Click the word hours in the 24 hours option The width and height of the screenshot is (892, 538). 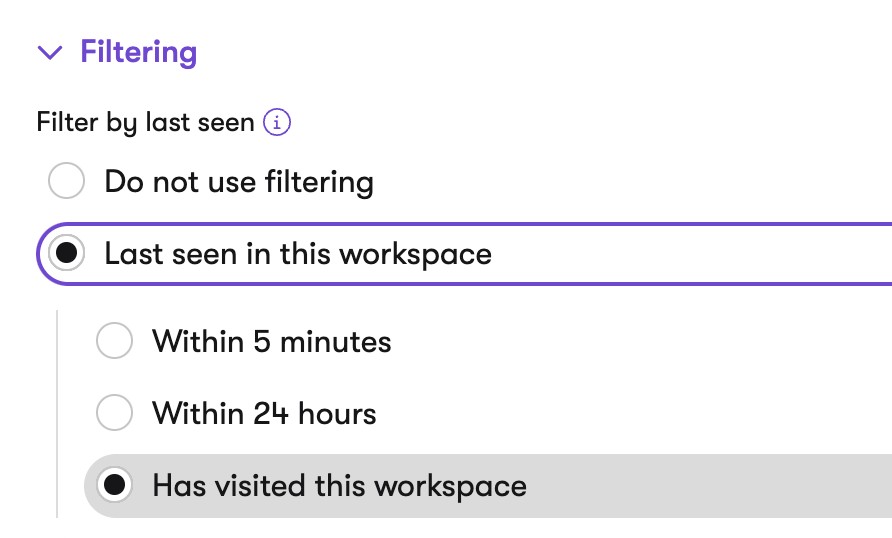[x=337, y=413]
